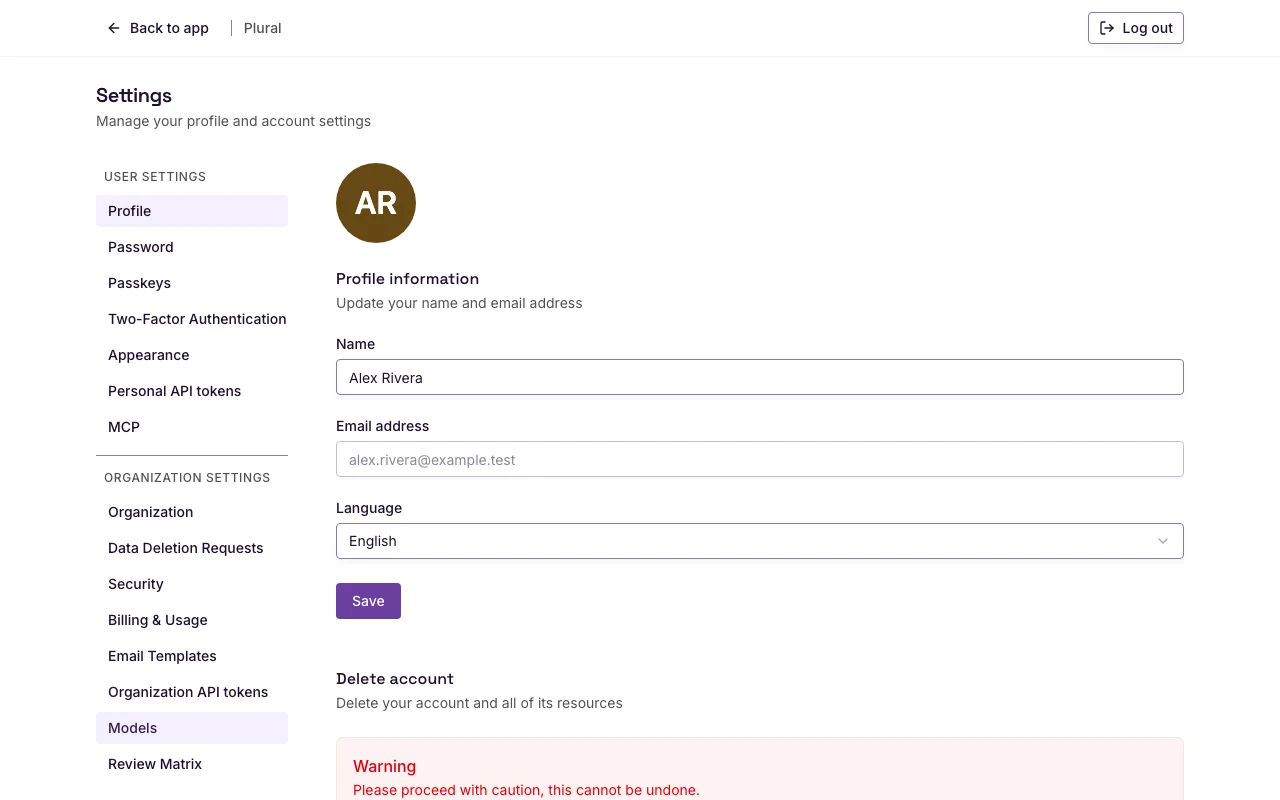1280x800 pixels.
Task: Go back using Back to app link
Action: click(x=158, y=28)
